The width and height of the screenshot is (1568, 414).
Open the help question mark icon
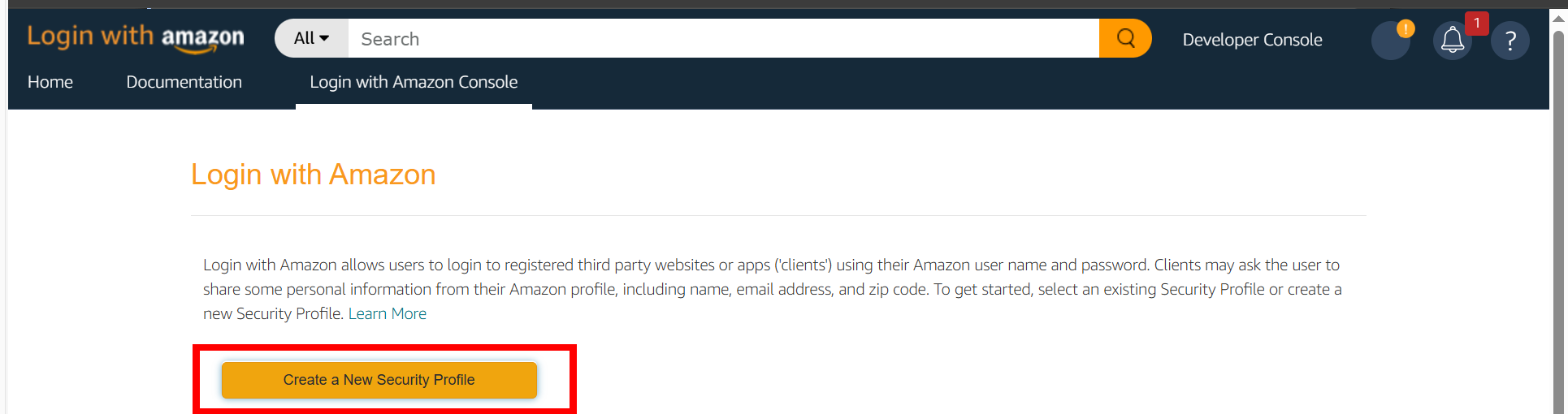point(1510,41)
